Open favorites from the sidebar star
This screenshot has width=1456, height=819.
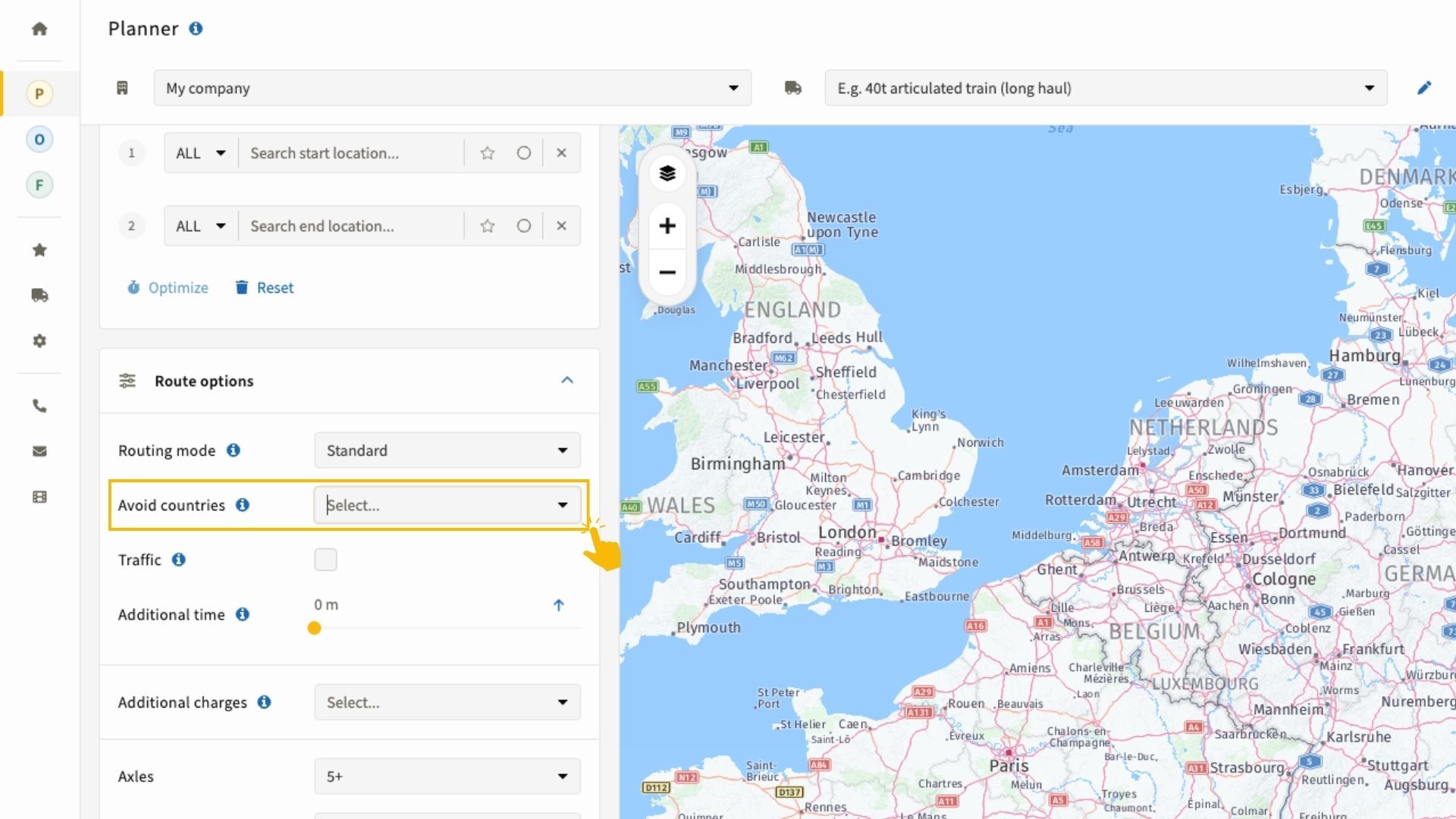pyautogui.click(x=39, y=249)
